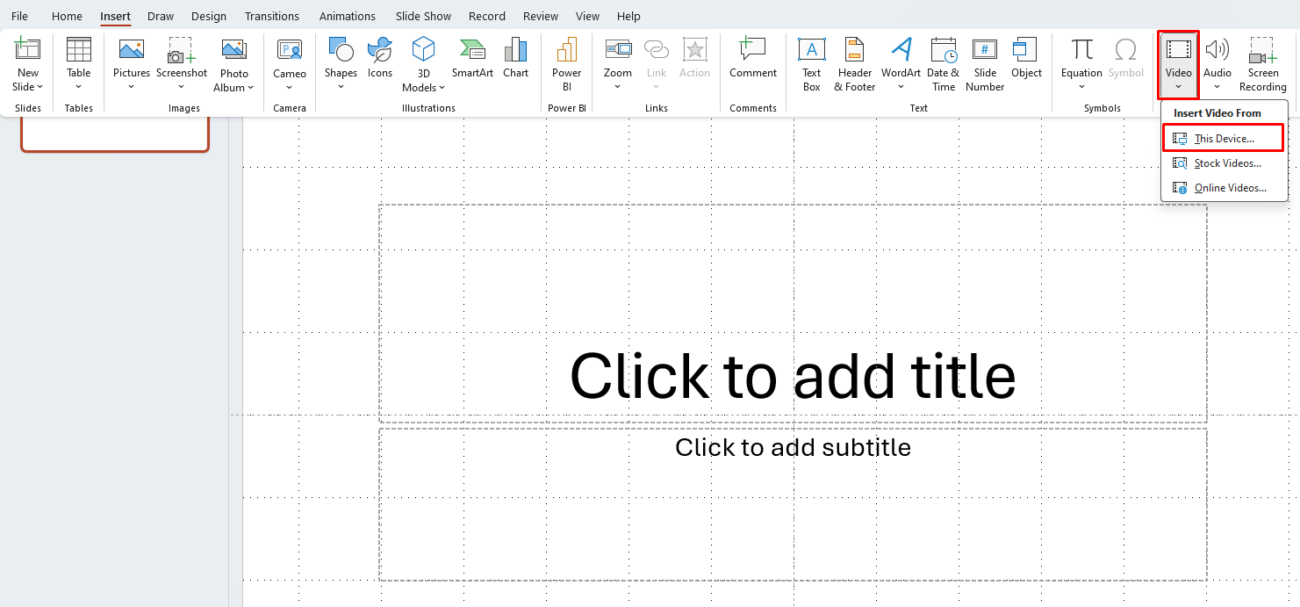1300x607 pixels.
Task: Open the View tab
Action: [588, 16]
